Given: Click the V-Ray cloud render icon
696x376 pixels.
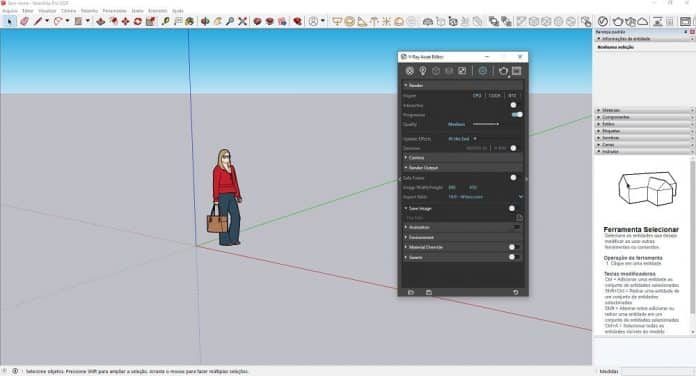Looking at the screenshot, I should pyautogui.click(x=643, y=21).
